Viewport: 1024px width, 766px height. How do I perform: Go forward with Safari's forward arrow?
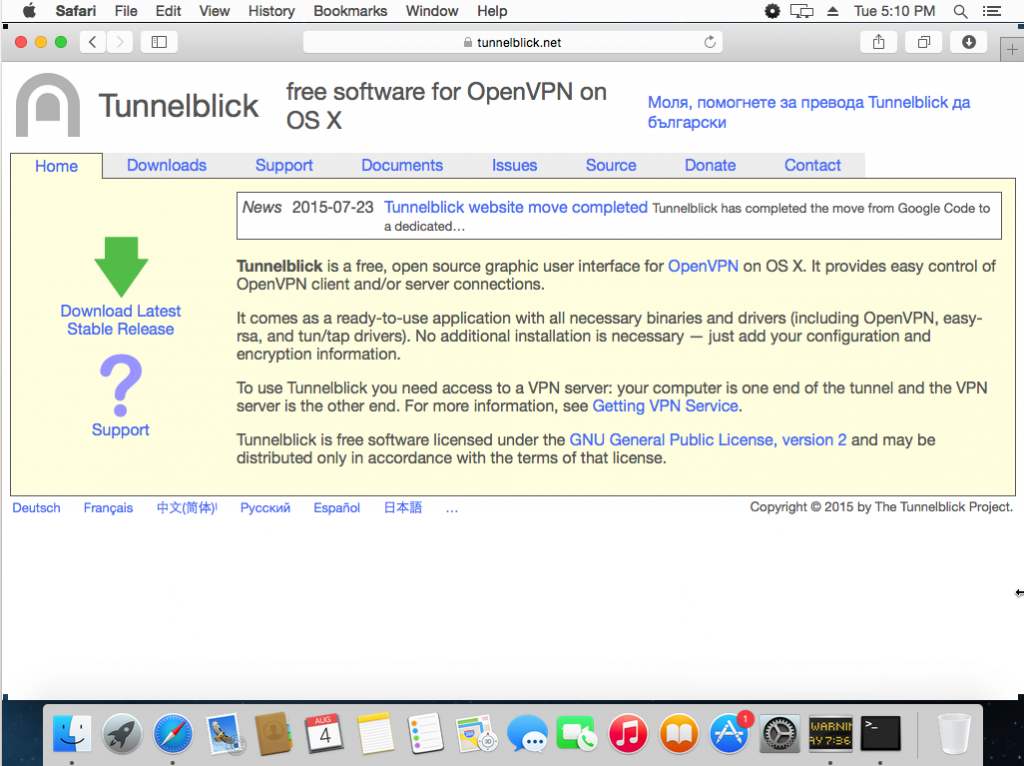(x=120, y=42)
